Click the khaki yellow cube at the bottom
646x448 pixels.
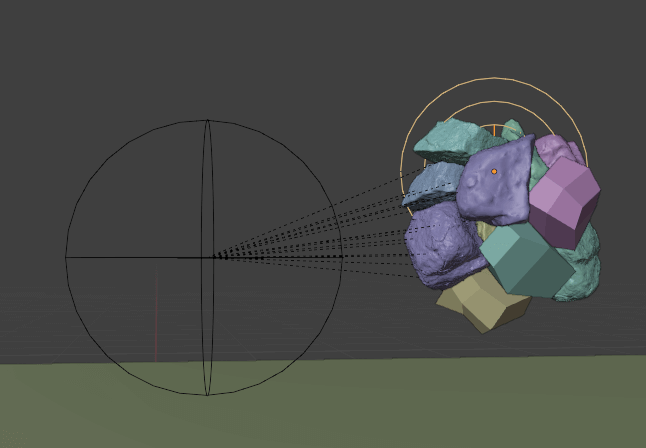coord(482,304)
